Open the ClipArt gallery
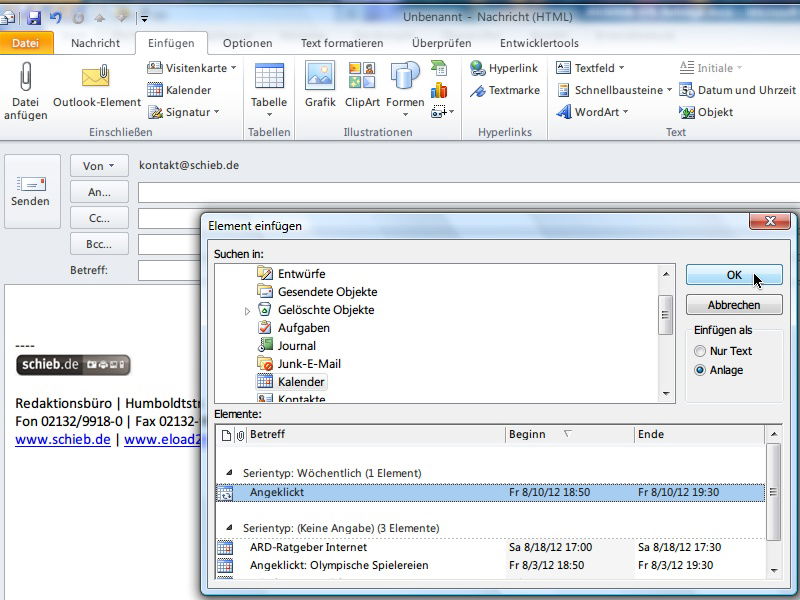Image resolution: width=800 pixels, height=600 pixels. point(362,76)
